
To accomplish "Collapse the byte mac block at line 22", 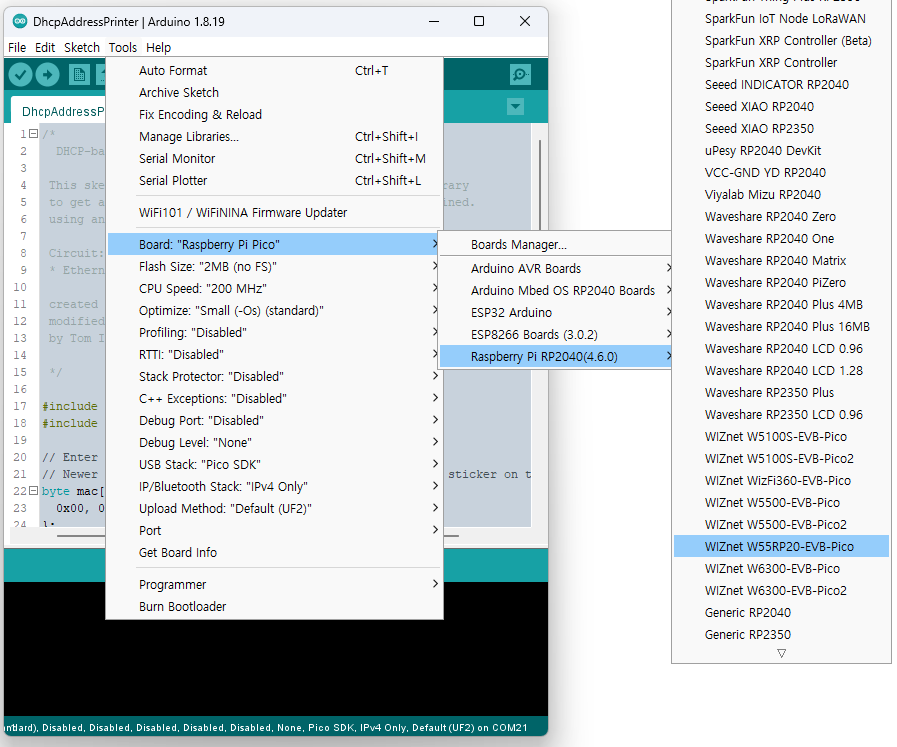I will point(33,491).
